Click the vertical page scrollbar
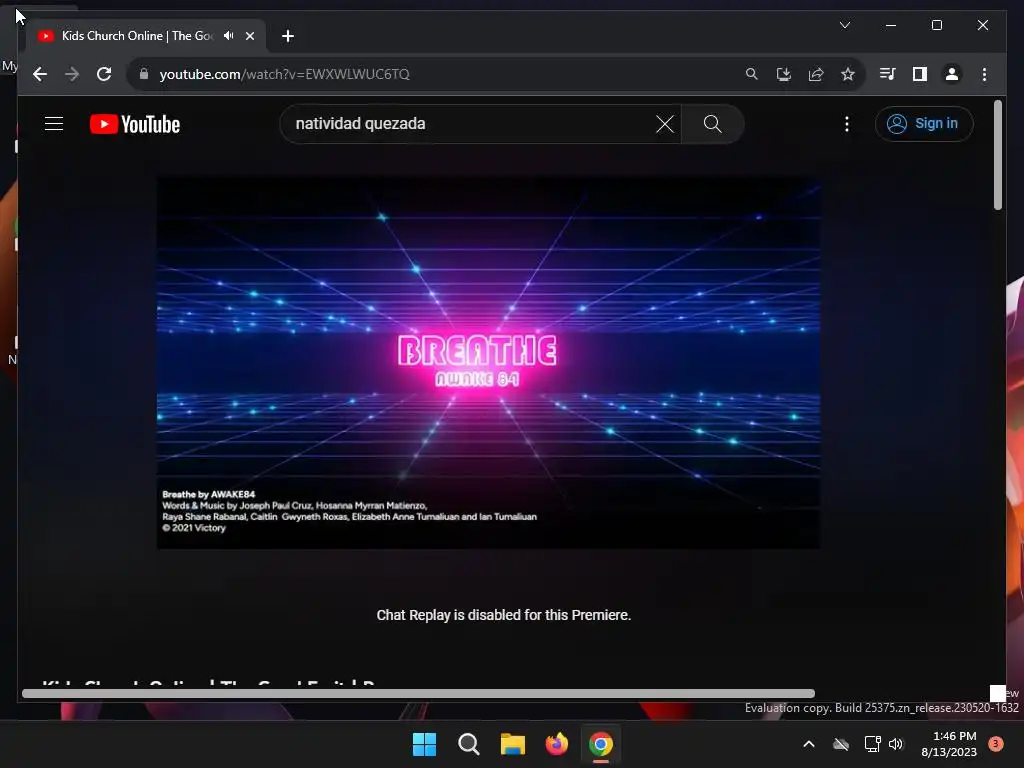Image resolution: width=1024 pixels, height=768 pixels. coord(998,155)
